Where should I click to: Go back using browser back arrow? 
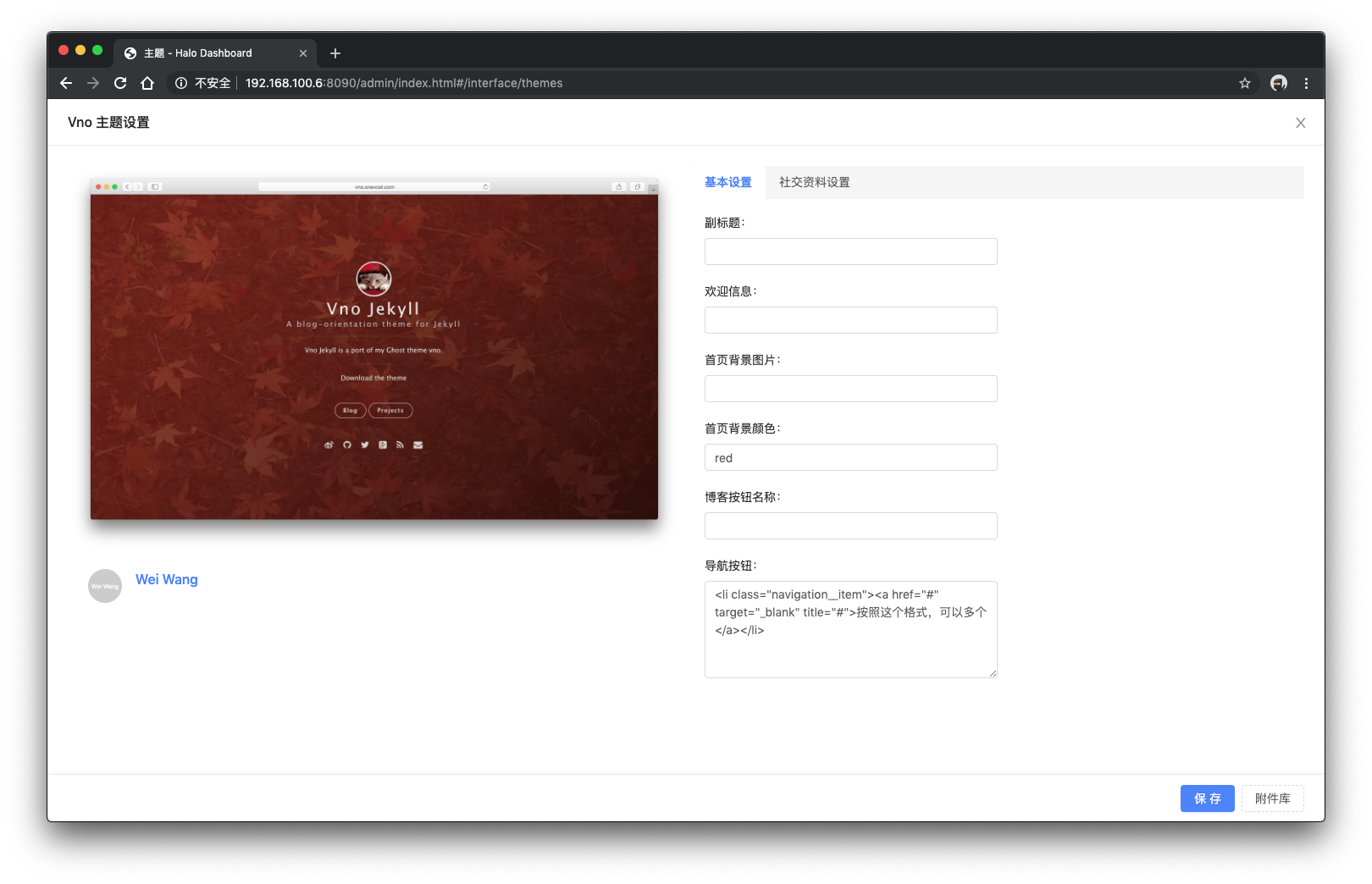click(66, 83)
